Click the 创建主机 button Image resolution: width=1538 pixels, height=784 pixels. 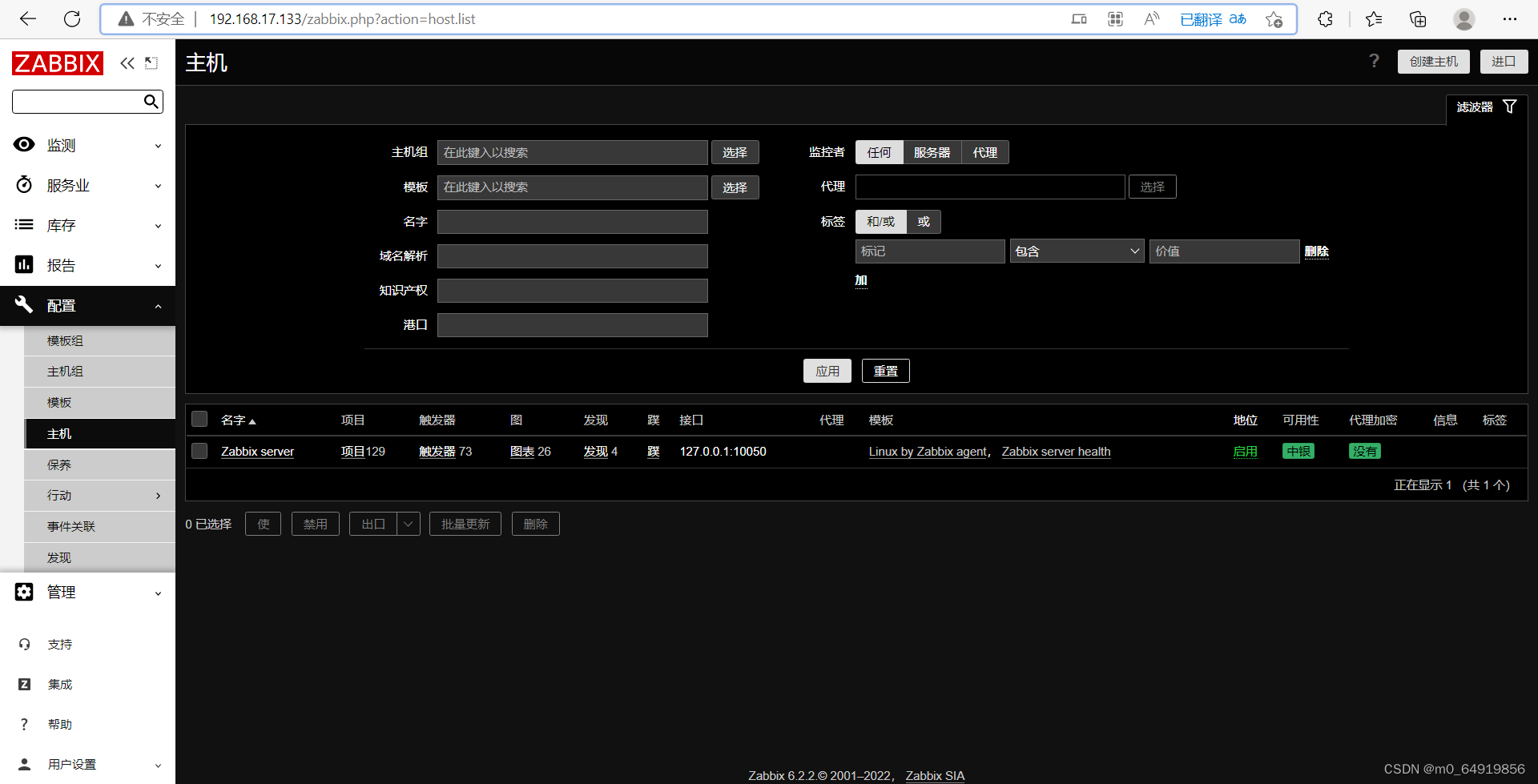point(1433,61)
